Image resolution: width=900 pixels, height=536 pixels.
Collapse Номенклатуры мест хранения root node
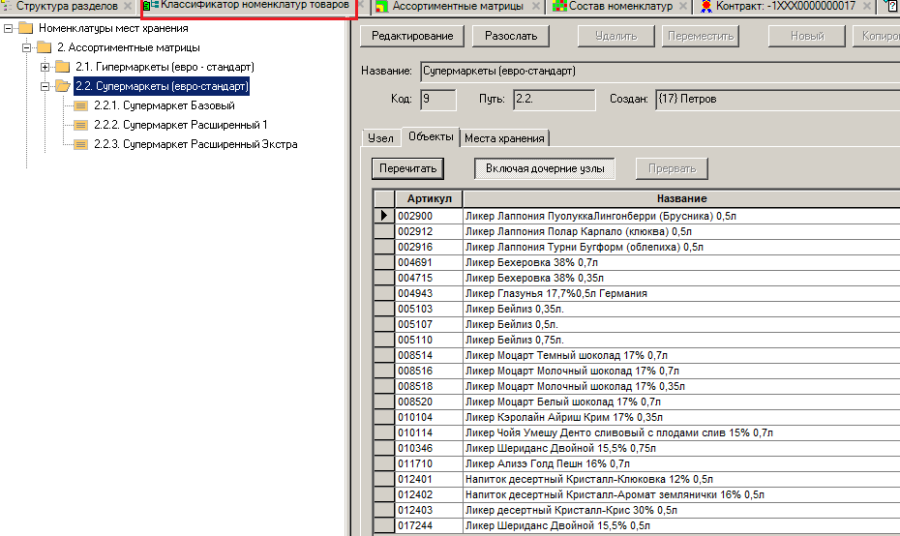tap(8, 28)
